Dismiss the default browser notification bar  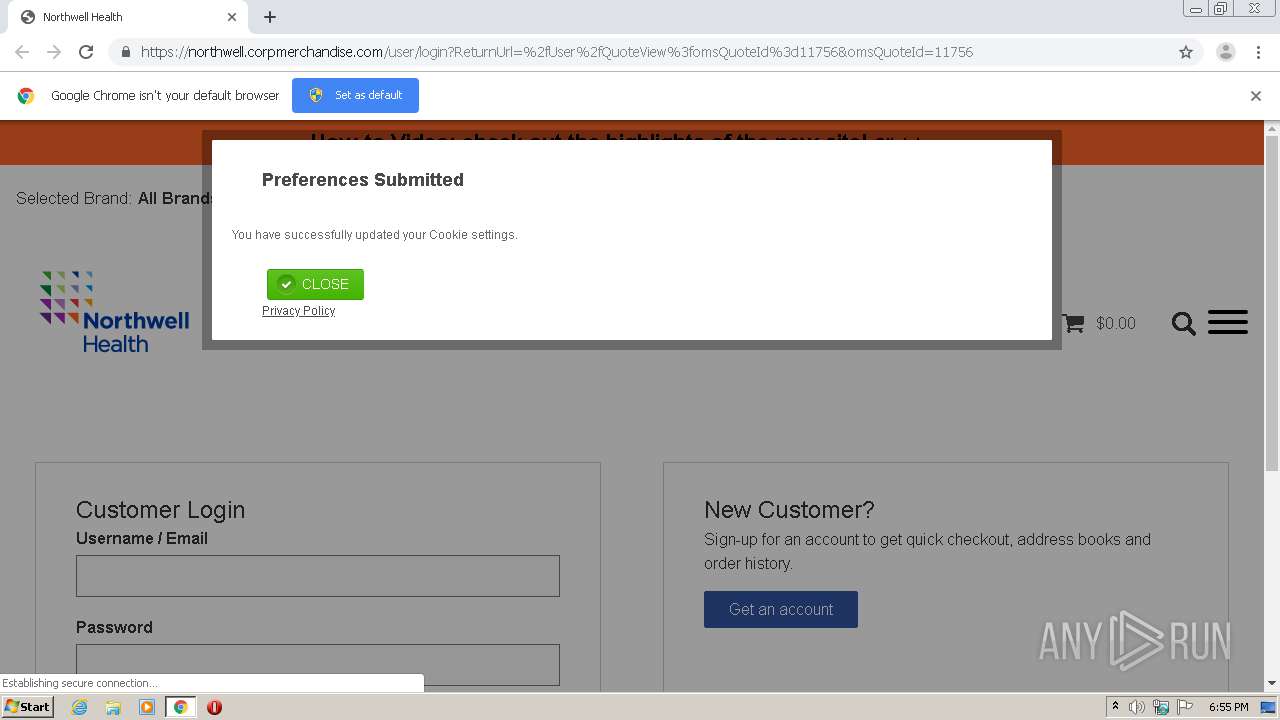pyautogui.click(x=1256, y=96)
